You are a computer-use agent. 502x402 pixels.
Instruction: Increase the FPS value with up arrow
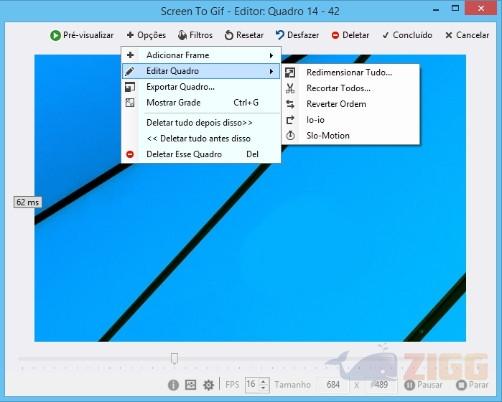pyautogui.click(x=263, y=382)
